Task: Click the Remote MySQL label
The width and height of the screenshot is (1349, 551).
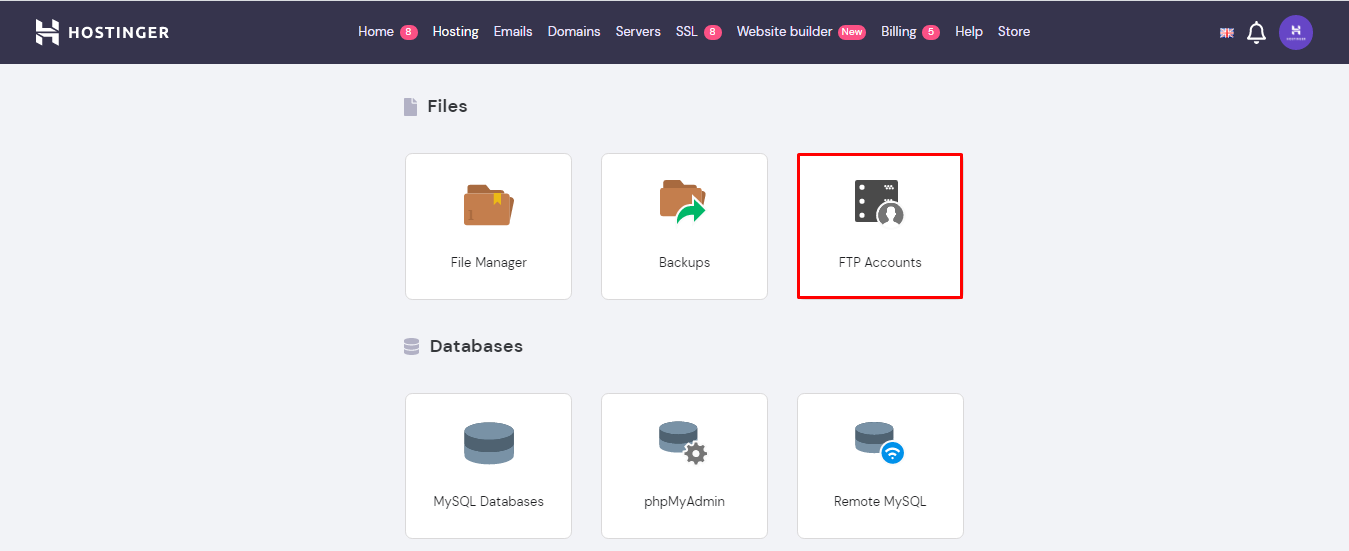Action: click(x=880, y=502)
